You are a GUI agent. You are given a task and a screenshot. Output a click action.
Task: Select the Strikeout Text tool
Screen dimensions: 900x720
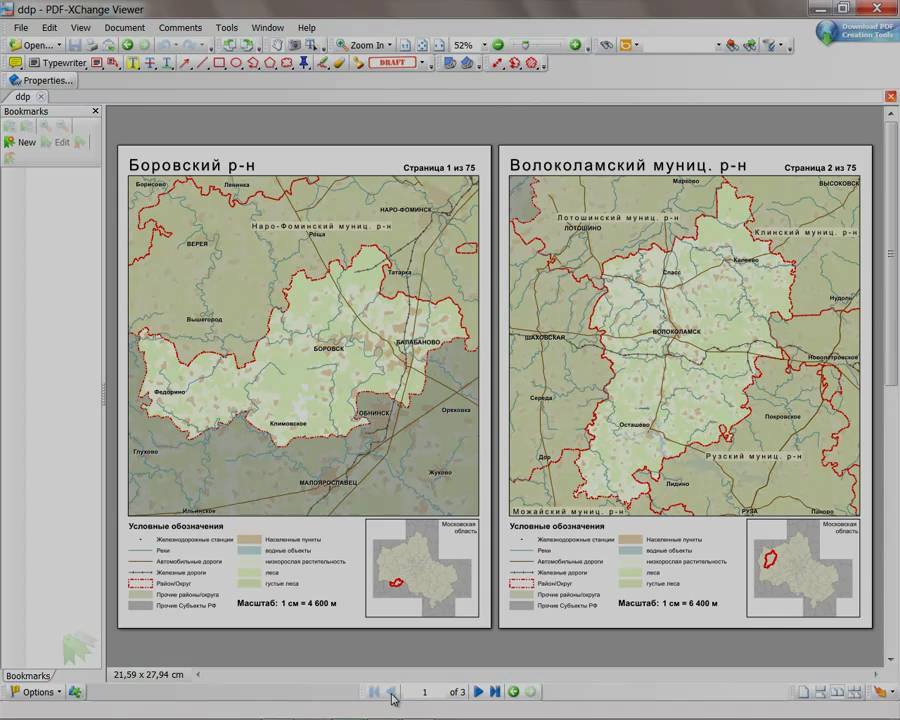pos(150,63)
